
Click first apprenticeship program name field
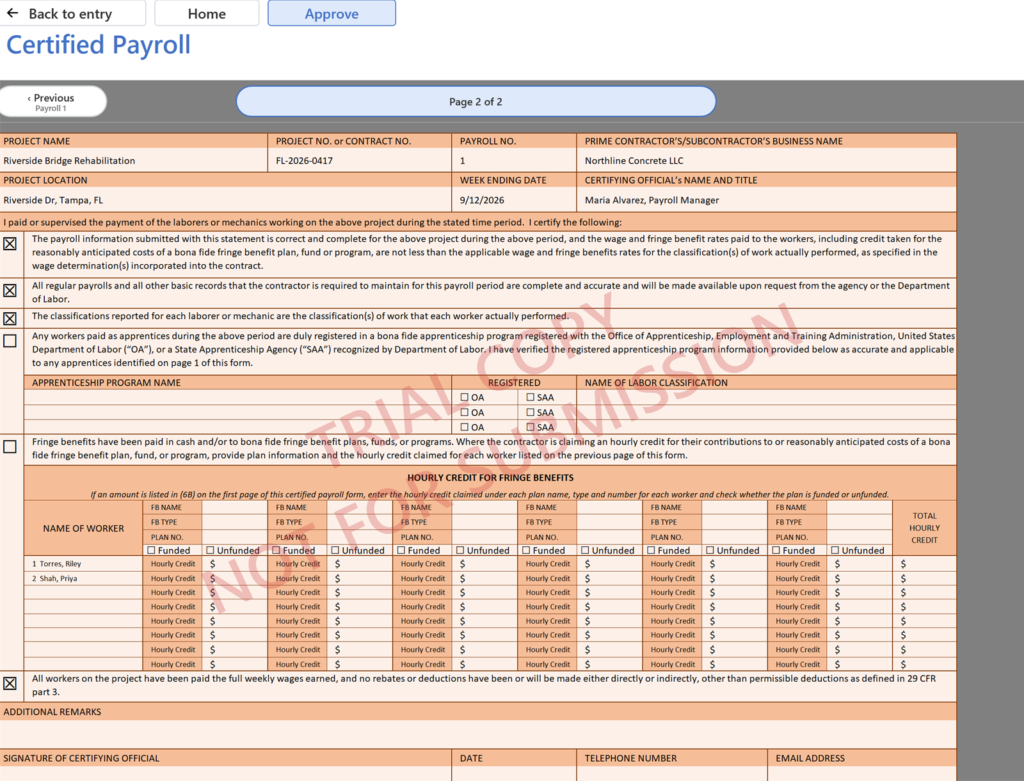238,397
